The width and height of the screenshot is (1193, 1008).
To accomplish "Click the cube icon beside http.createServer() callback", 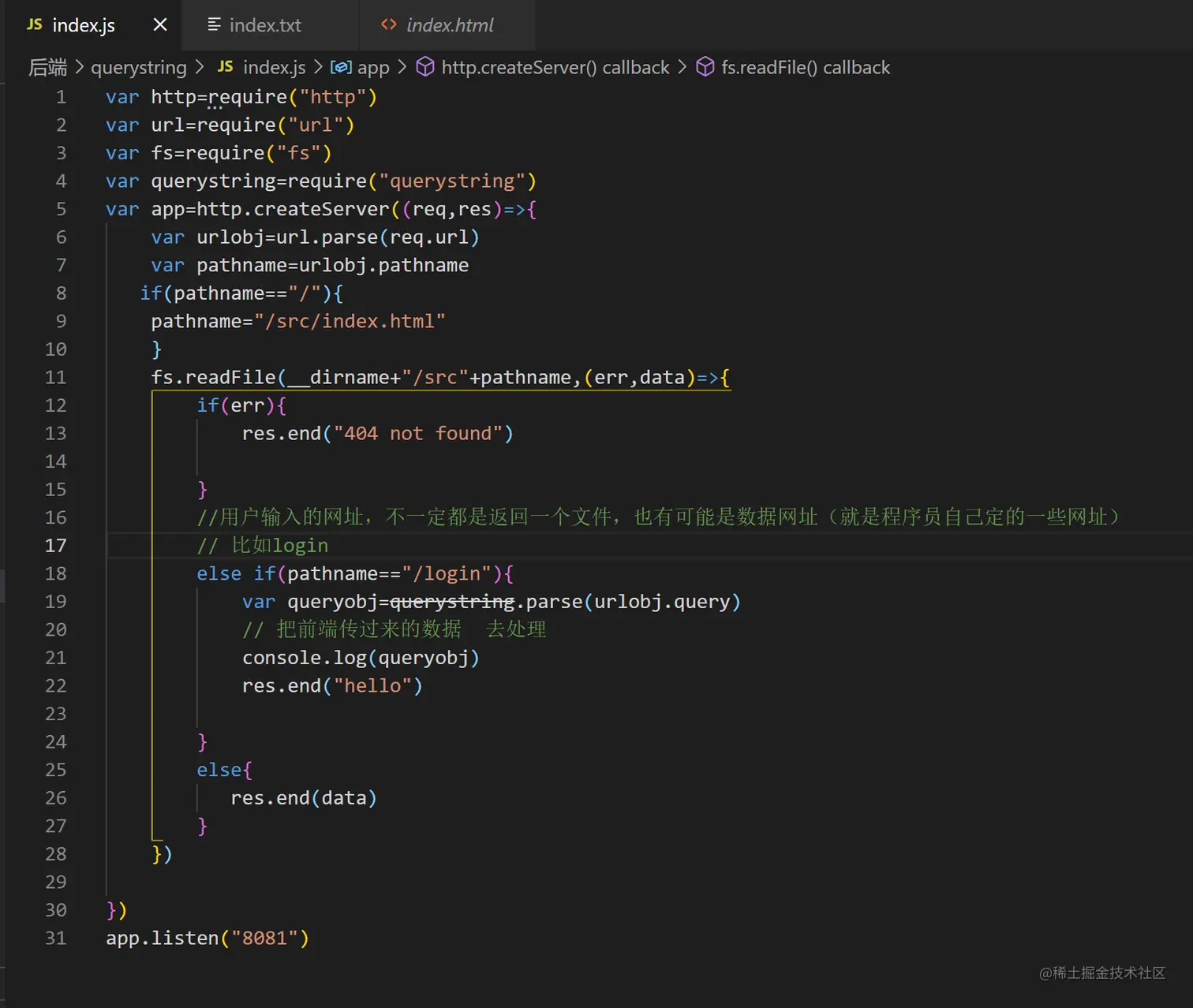I will coord(425,67).
